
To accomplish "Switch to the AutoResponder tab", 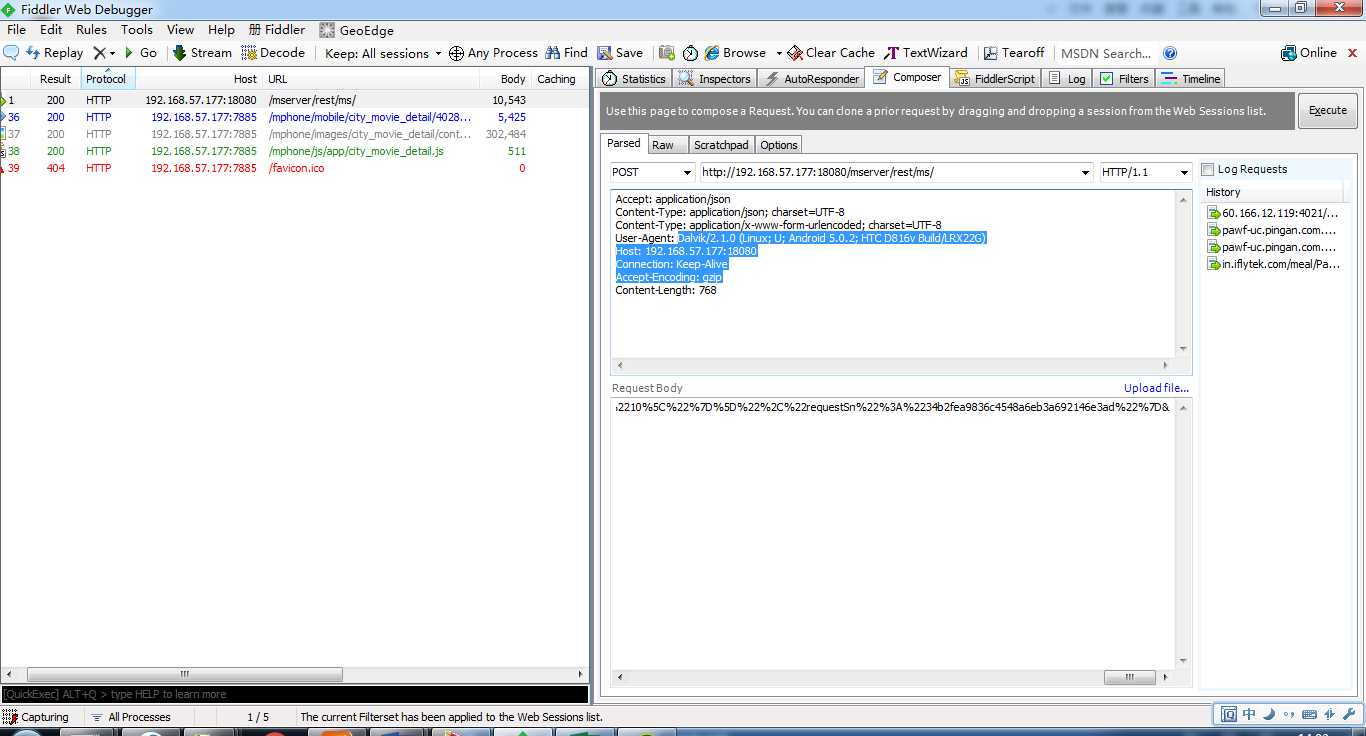I will [811, 79].
